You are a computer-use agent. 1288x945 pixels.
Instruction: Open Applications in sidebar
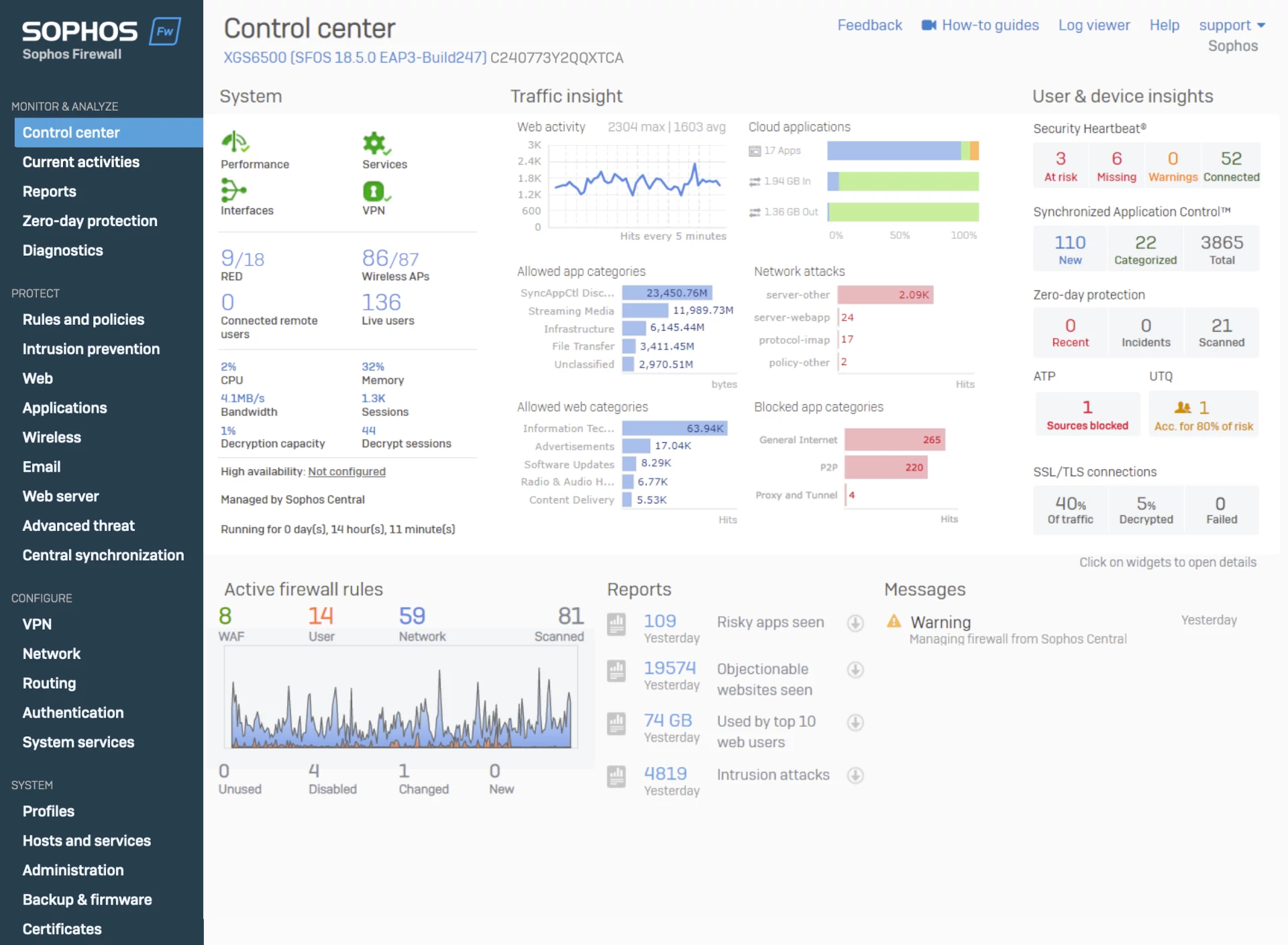click(65, 408)
